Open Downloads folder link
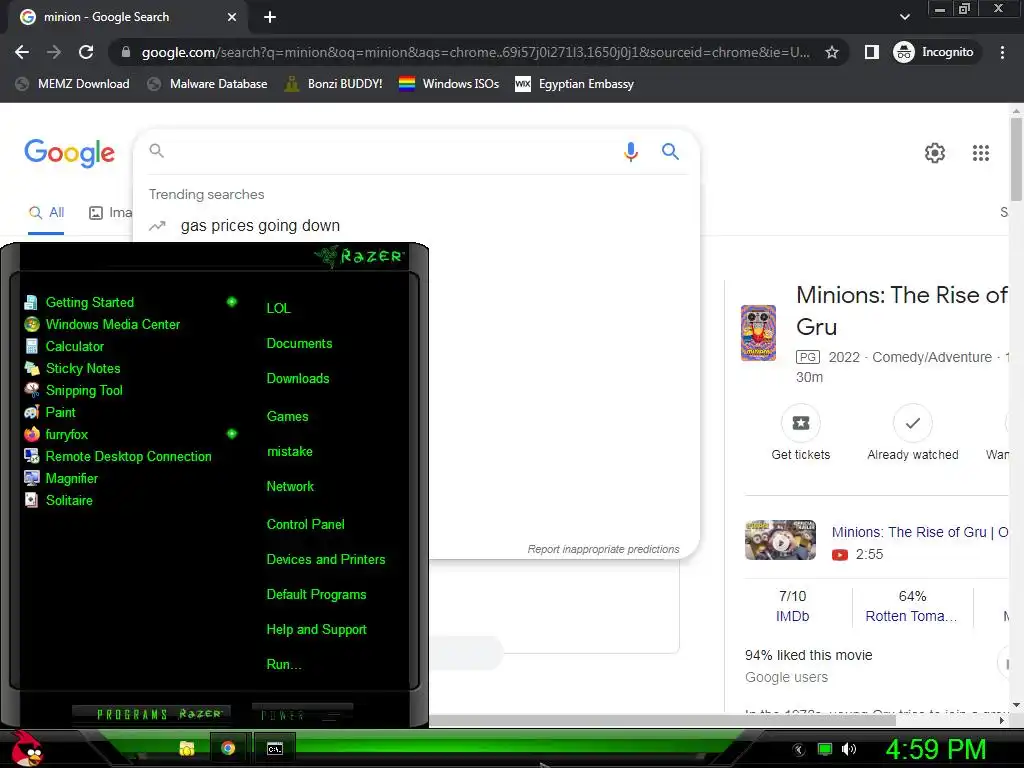Screen dimensions: 1024x768 point(298,379)
